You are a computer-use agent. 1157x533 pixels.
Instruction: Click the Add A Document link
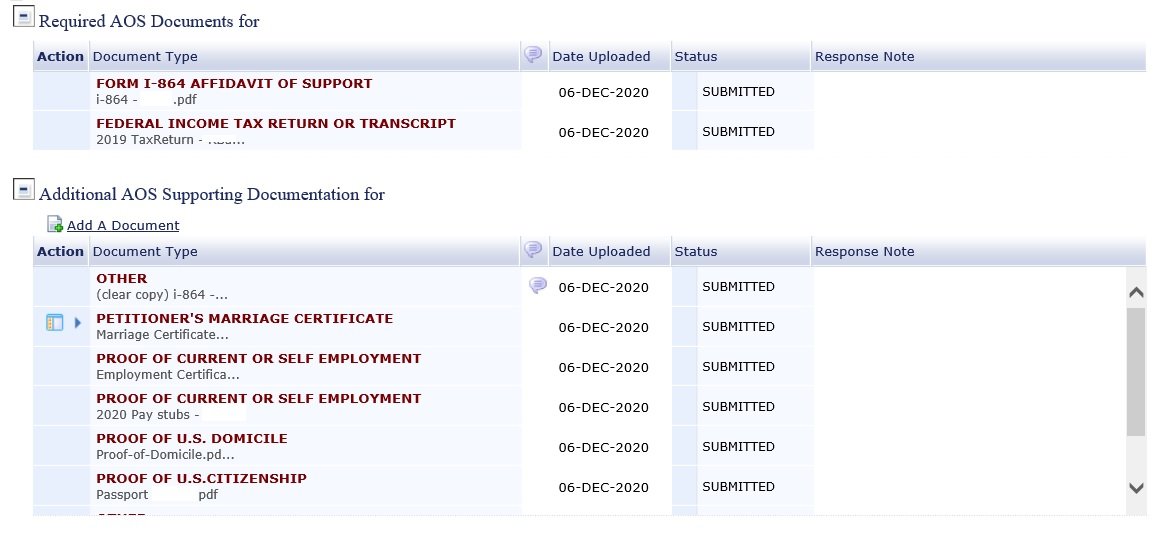pos(122,225)
